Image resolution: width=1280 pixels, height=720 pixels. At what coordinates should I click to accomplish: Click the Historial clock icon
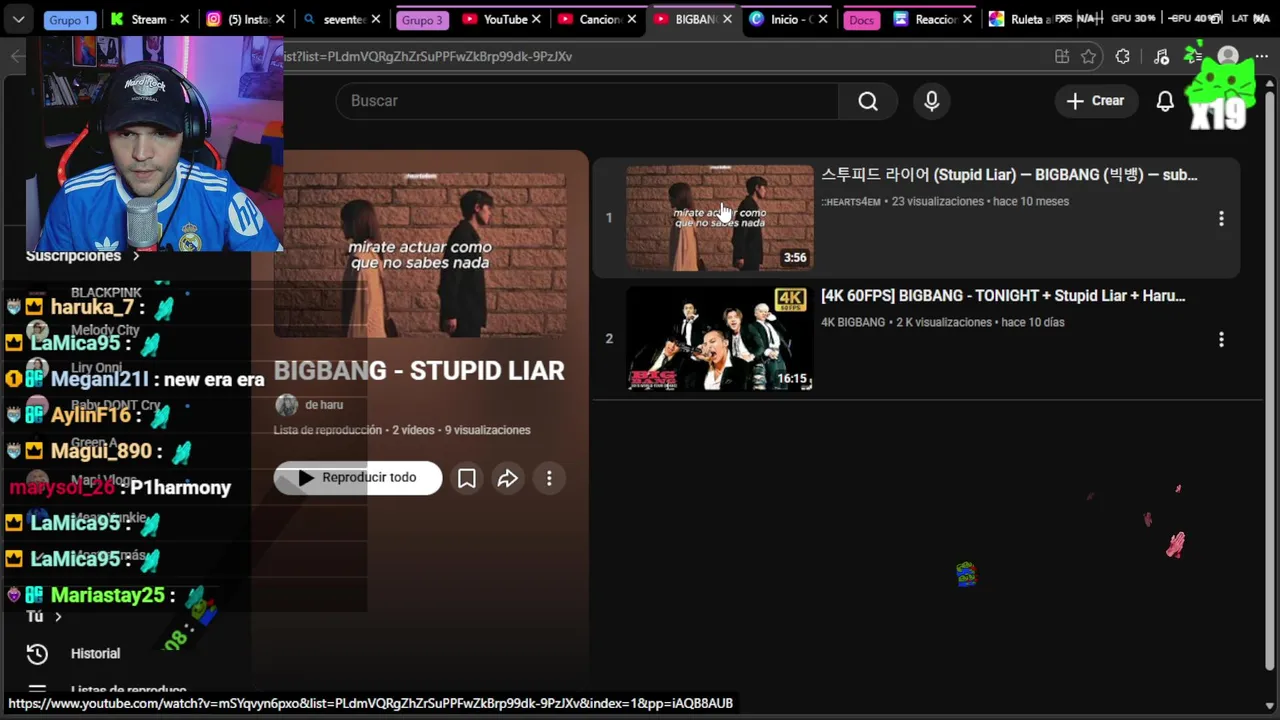pos(37,654)
